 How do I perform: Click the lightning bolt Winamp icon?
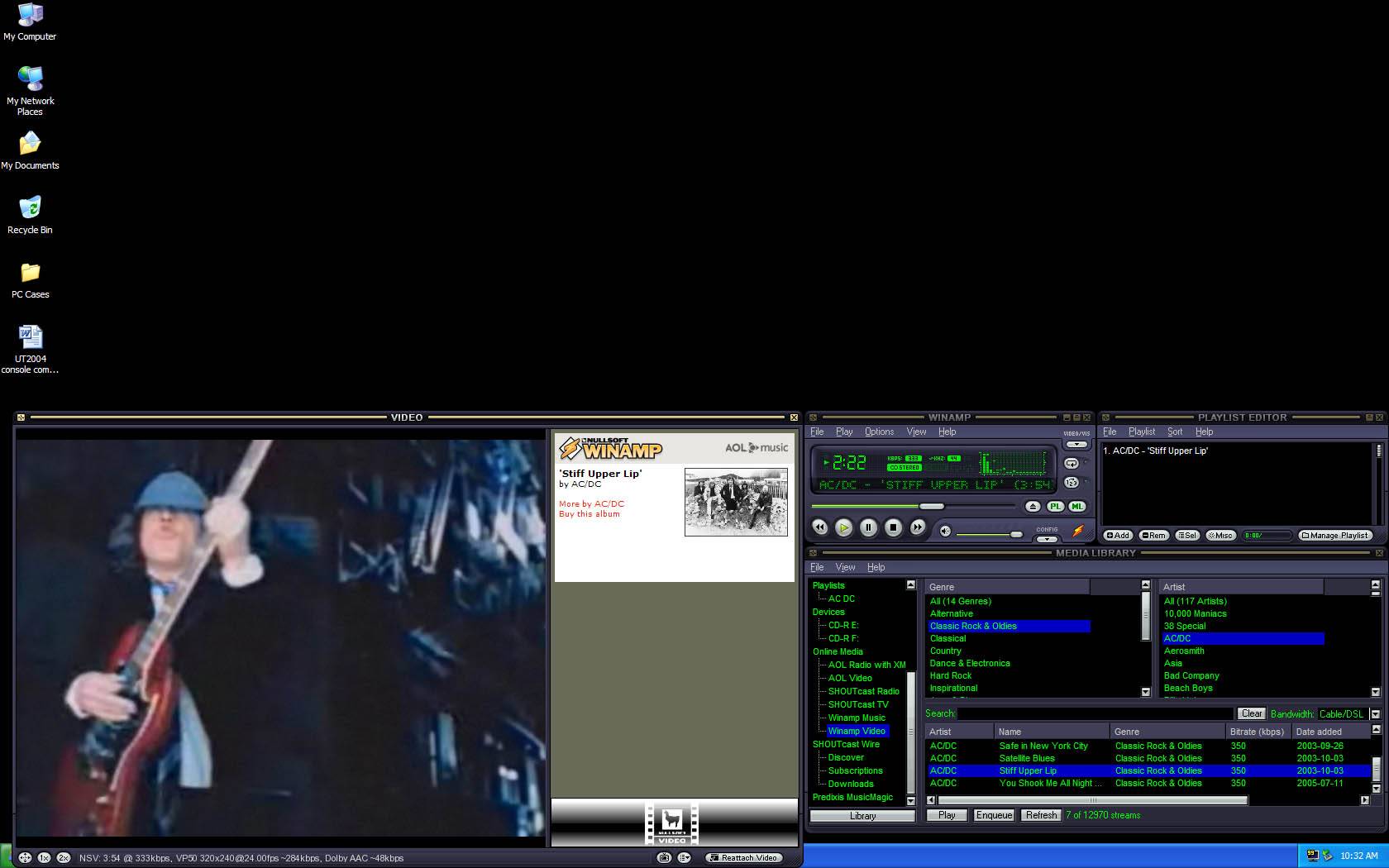(1078, 530)
